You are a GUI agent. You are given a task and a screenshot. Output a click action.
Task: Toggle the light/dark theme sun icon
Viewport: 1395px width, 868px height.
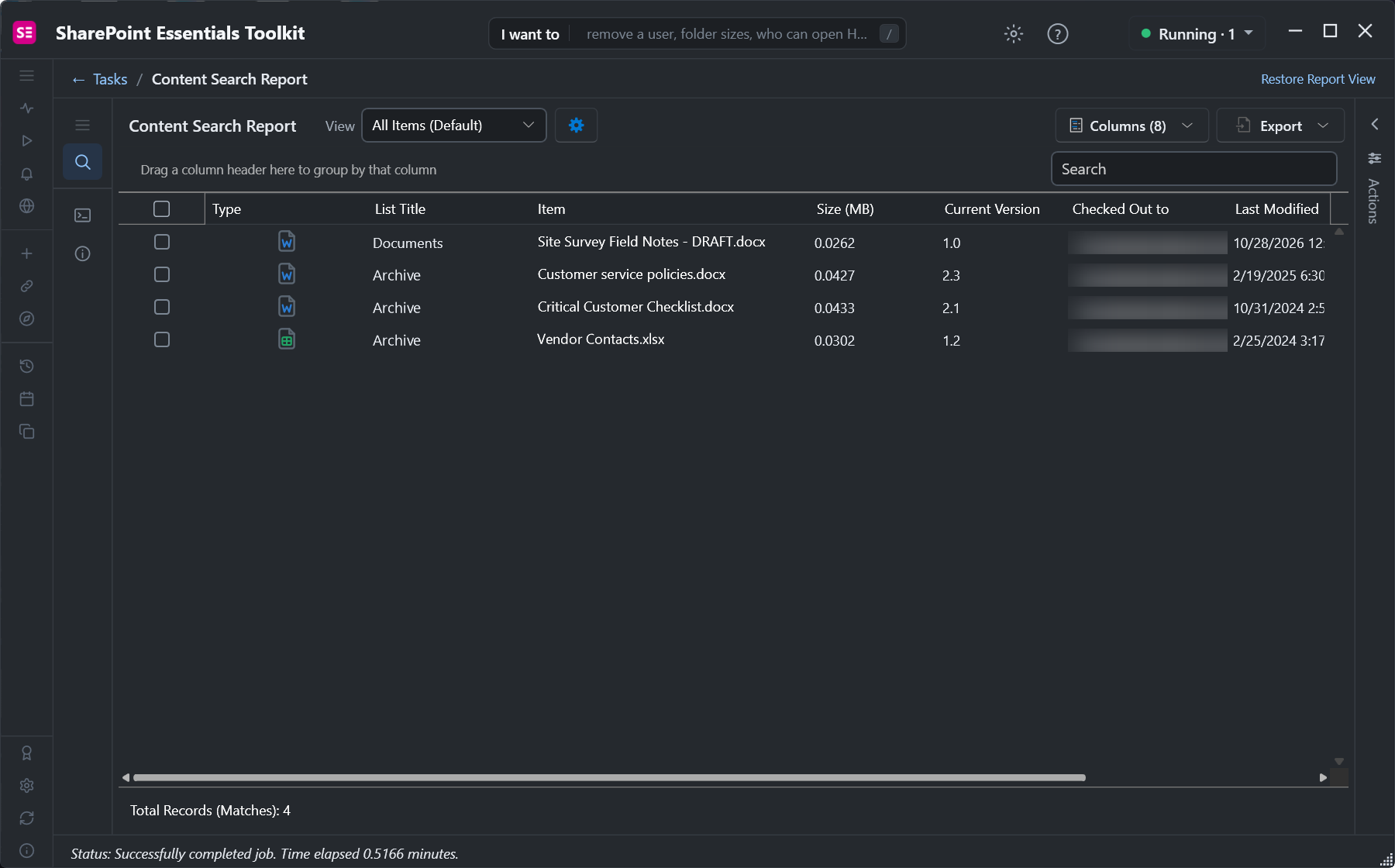pyautogui.click(x=1014, y=33)
